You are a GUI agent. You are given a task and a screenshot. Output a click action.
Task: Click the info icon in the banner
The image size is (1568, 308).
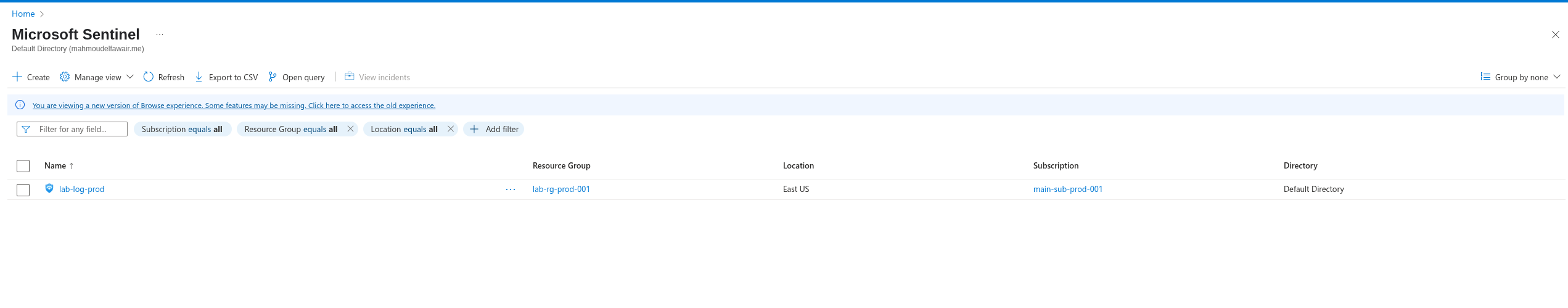(20, 105)
